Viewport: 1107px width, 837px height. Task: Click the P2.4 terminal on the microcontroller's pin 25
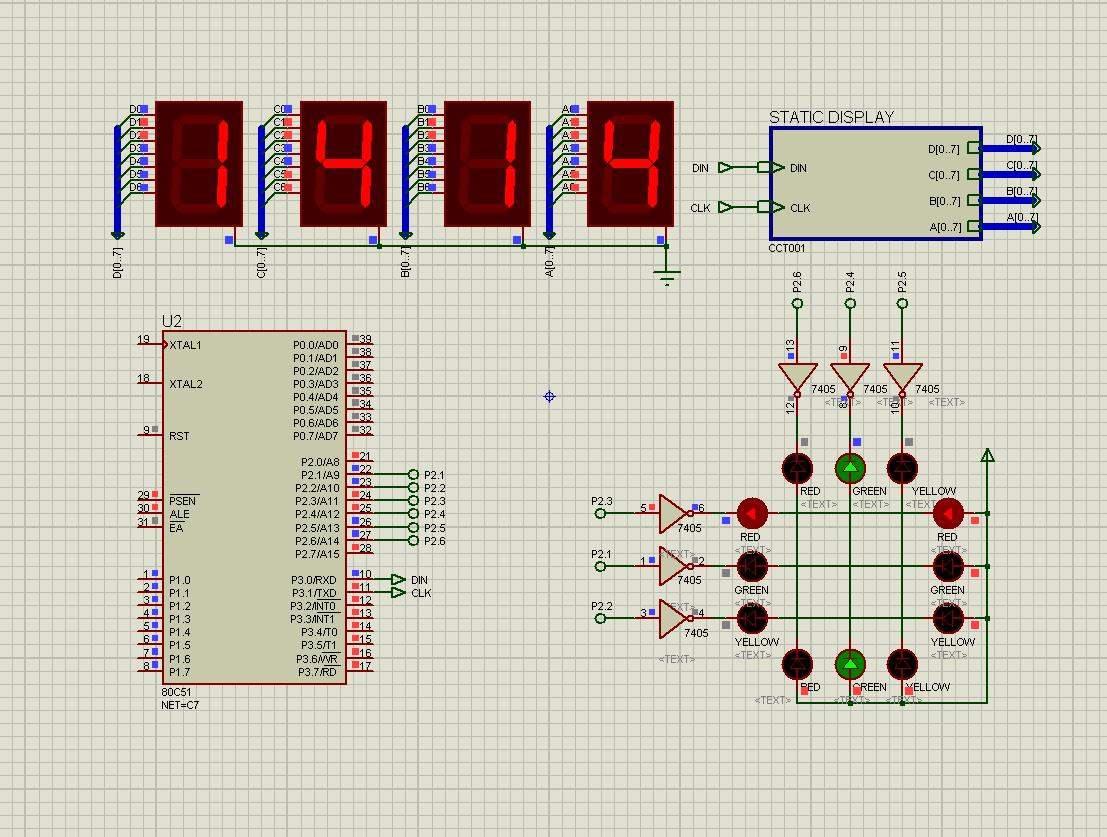tap(413, 514)
